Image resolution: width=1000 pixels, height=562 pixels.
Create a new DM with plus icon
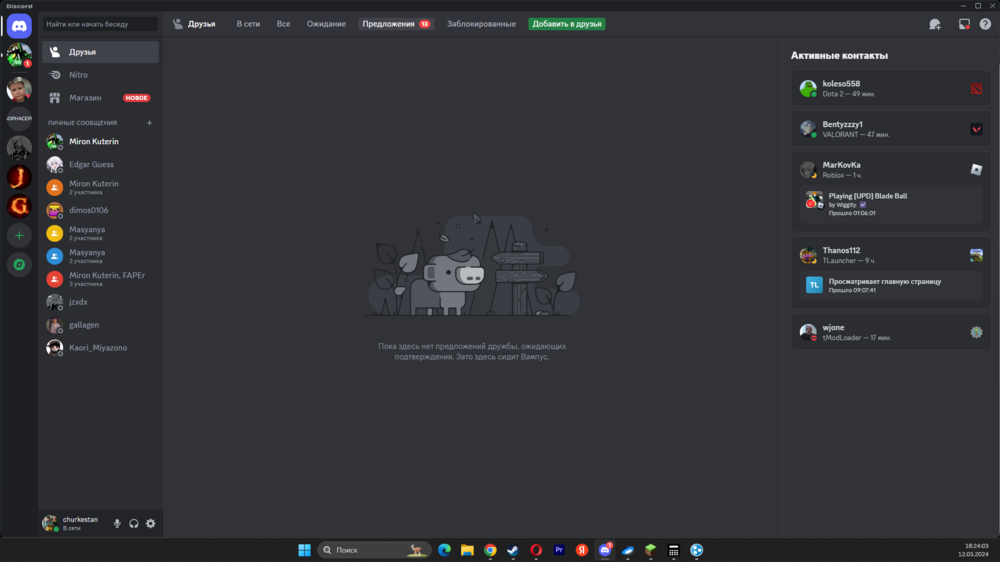[x=149, y=122]
